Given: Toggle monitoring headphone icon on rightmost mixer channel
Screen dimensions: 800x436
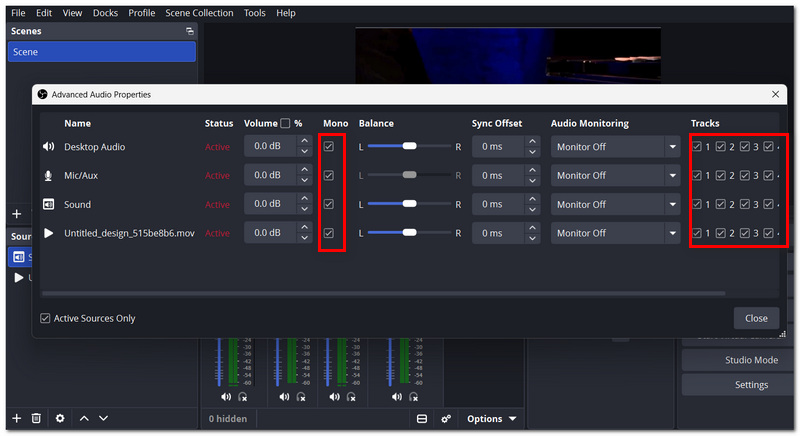Looking at the screenshot, I should coord(414,397).
